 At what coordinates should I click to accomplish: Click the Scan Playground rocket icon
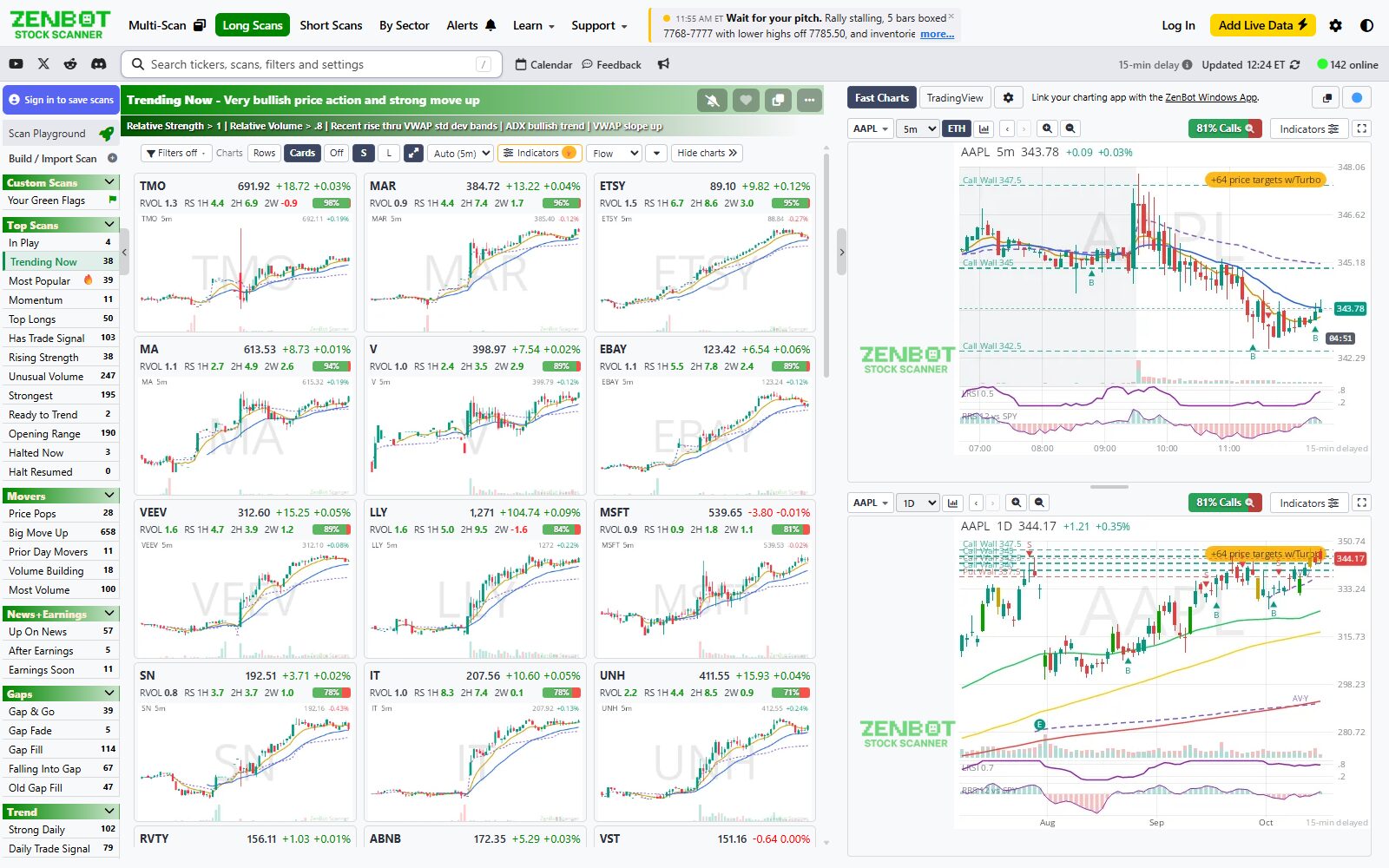click(x=106, y=134)
